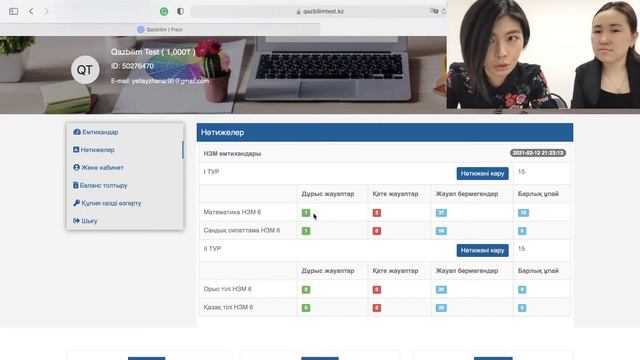Screen dimensions: 640x360
Task: Click the Орыс тілі НЗМ 6 row label
Action: 227,289
